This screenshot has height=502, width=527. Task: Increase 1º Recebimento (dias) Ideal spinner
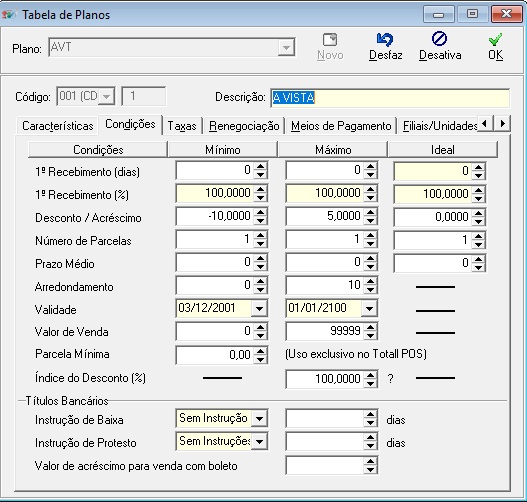coord(478,167)
